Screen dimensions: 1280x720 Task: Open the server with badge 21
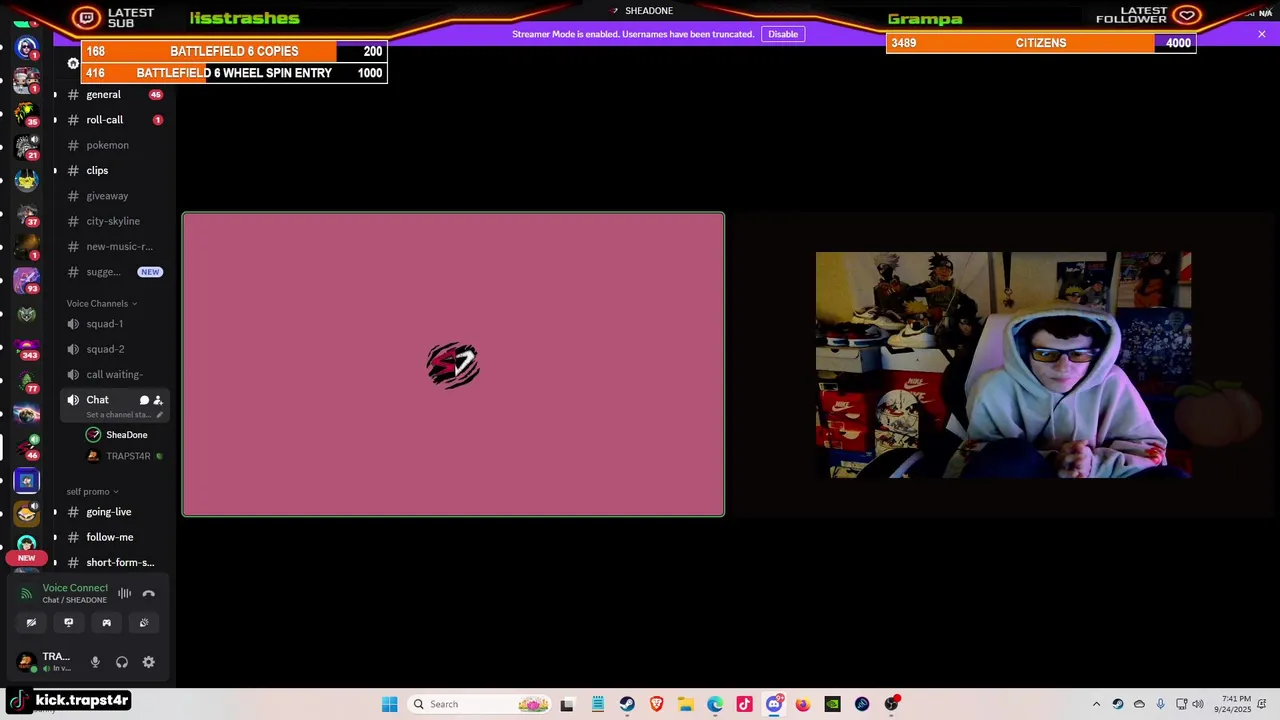(x=27, y=147)
